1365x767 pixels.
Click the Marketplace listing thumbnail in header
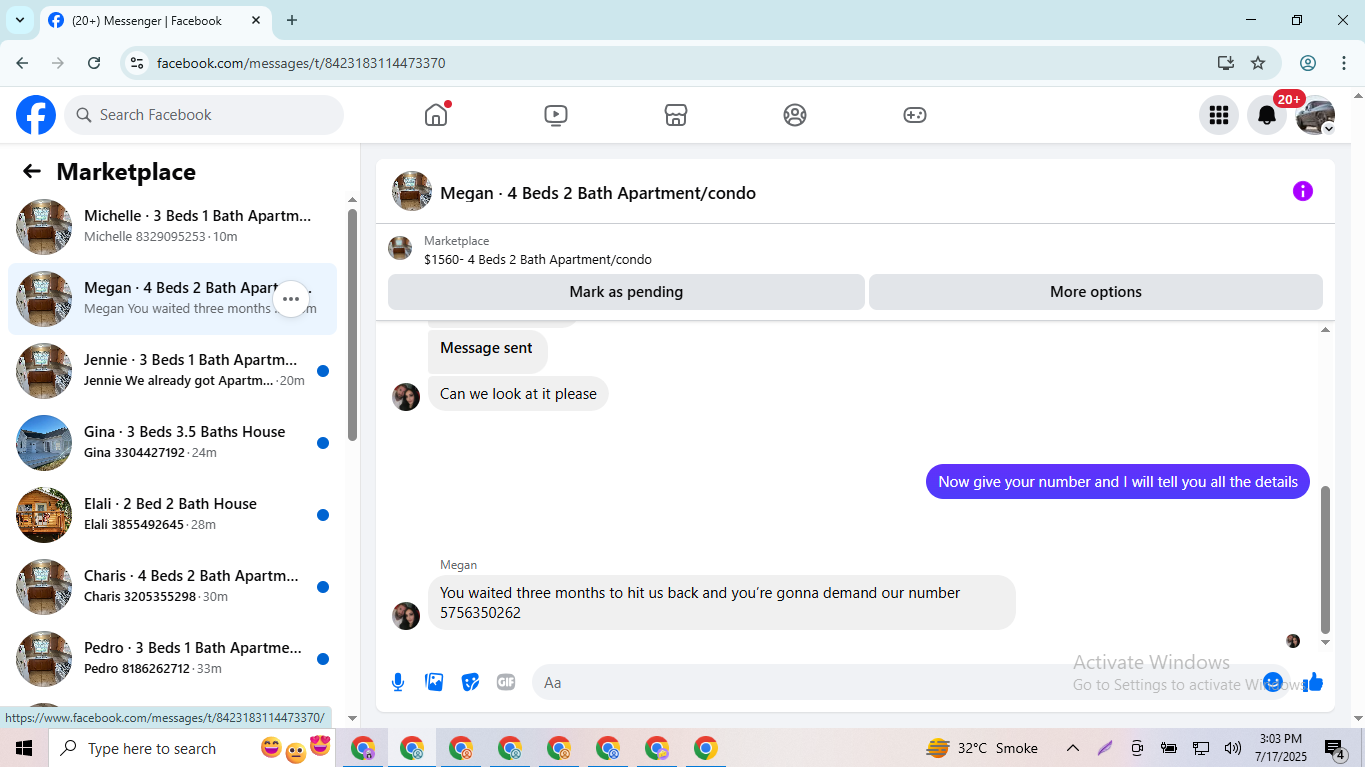[x=400, y=248]
